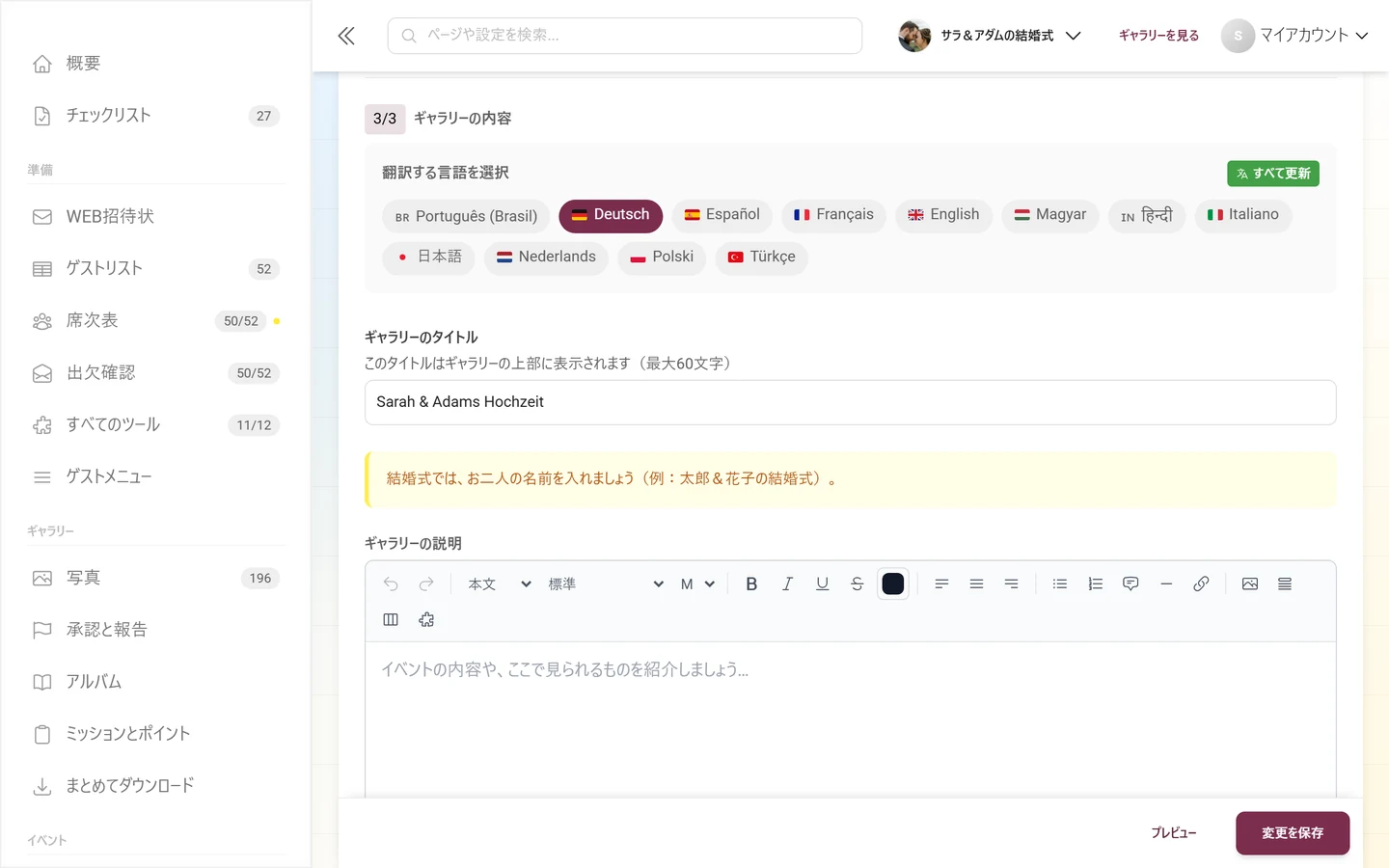The height and width of the screenshot is (868, 1389).
Task: Open the マイアカウント dropdown
Action: tap(1294, 36)
